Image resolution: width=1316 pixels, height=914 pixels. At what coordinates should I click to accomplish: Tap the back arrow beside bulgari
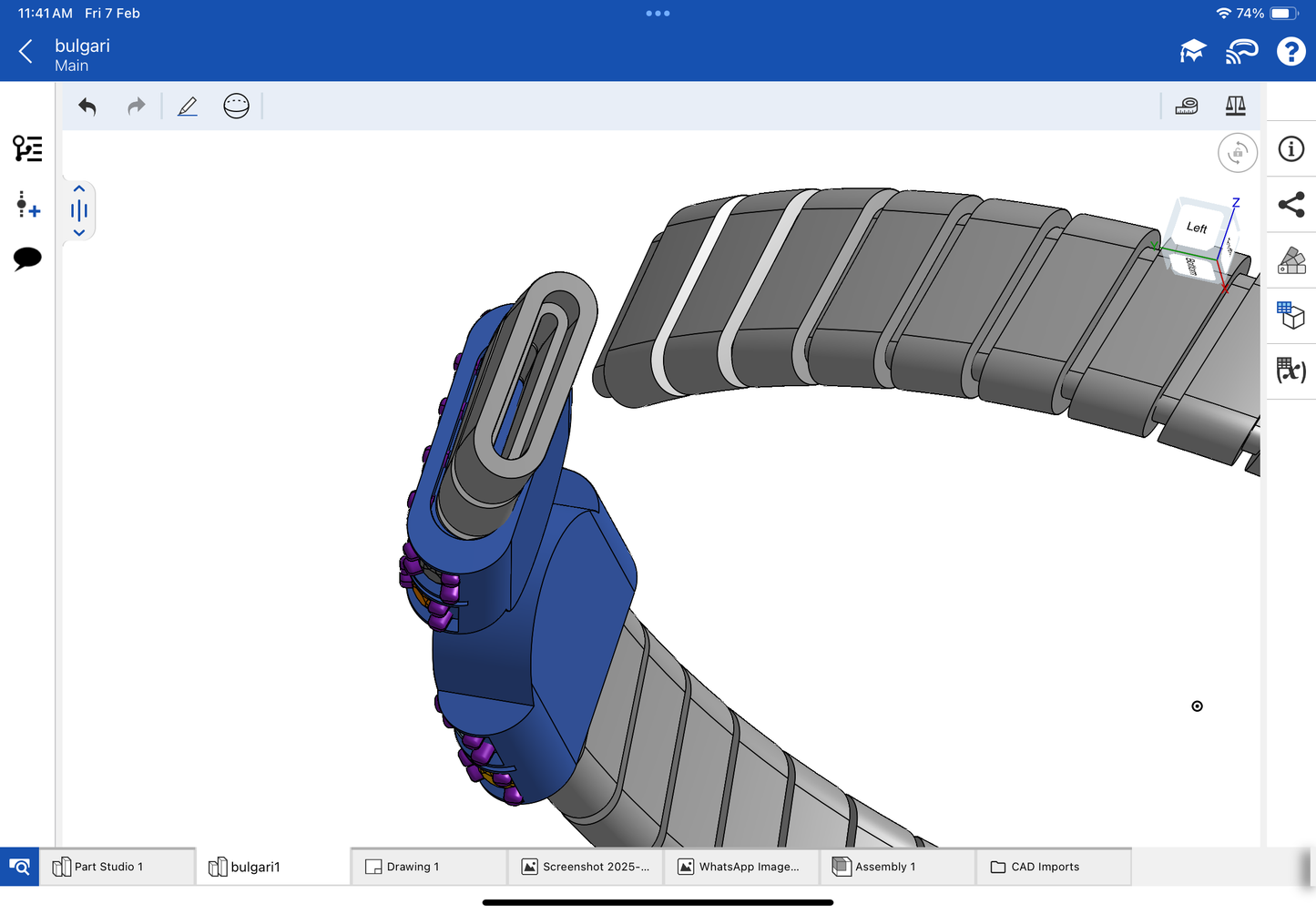click(26, 52)
